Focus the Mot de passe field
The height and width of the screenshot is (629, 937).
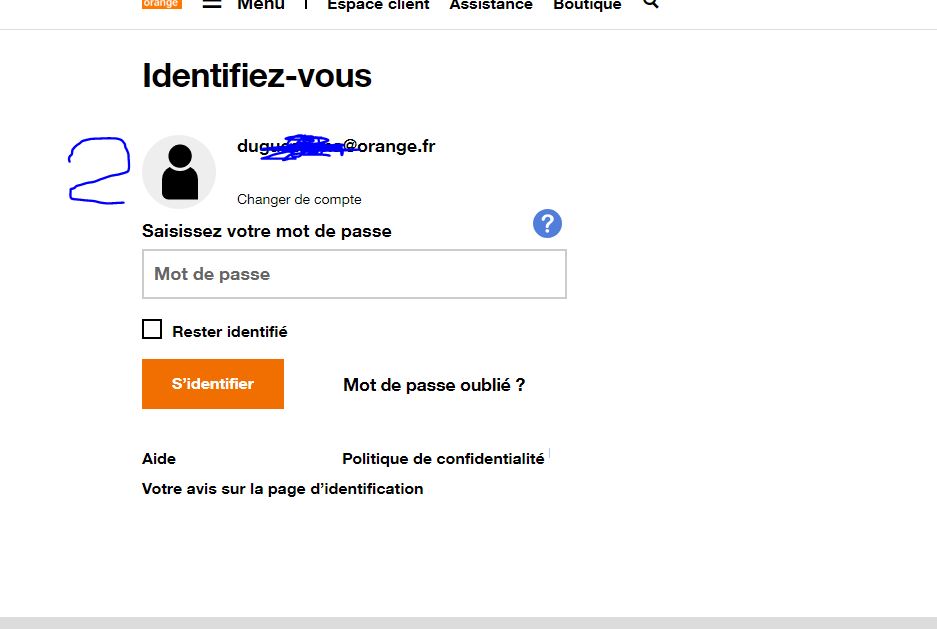click(x=354, y=274)
